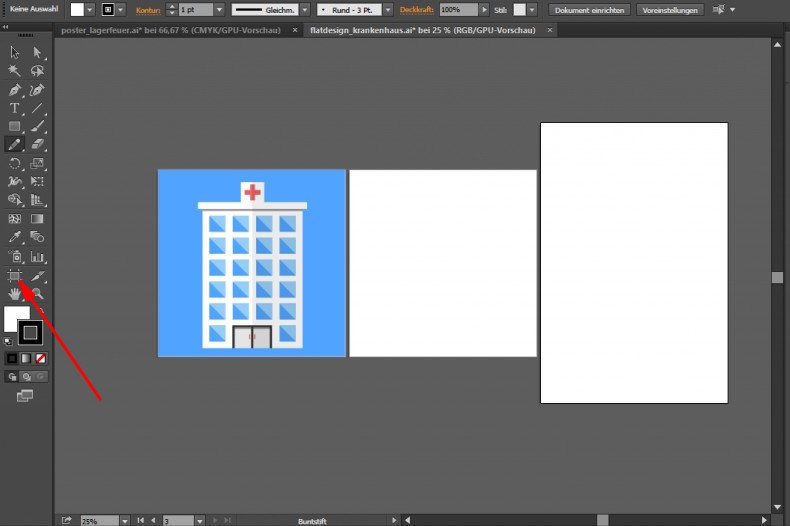The height and width of the screenshot is (526, 790).
Task: Select the Rotate tool
Action: pyautogui.click(x=15, y=163)
